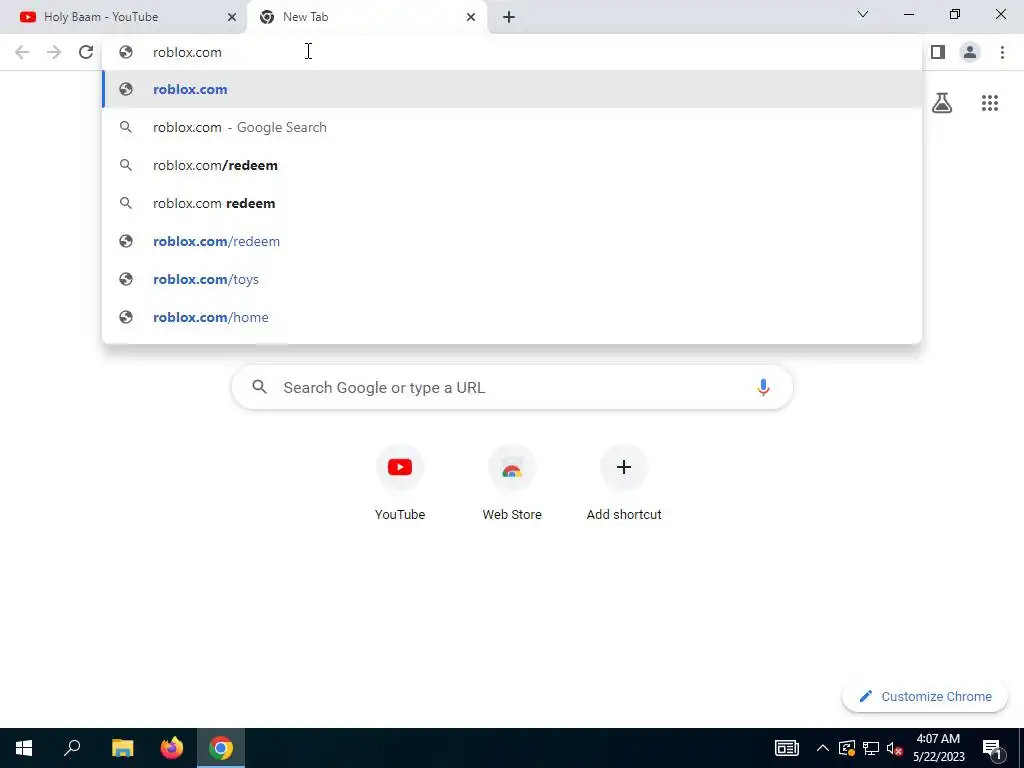Open the roblox.com/home URL suggestion
The width and height of the screenshot is (1024, 768).
(x=512, y=317)
